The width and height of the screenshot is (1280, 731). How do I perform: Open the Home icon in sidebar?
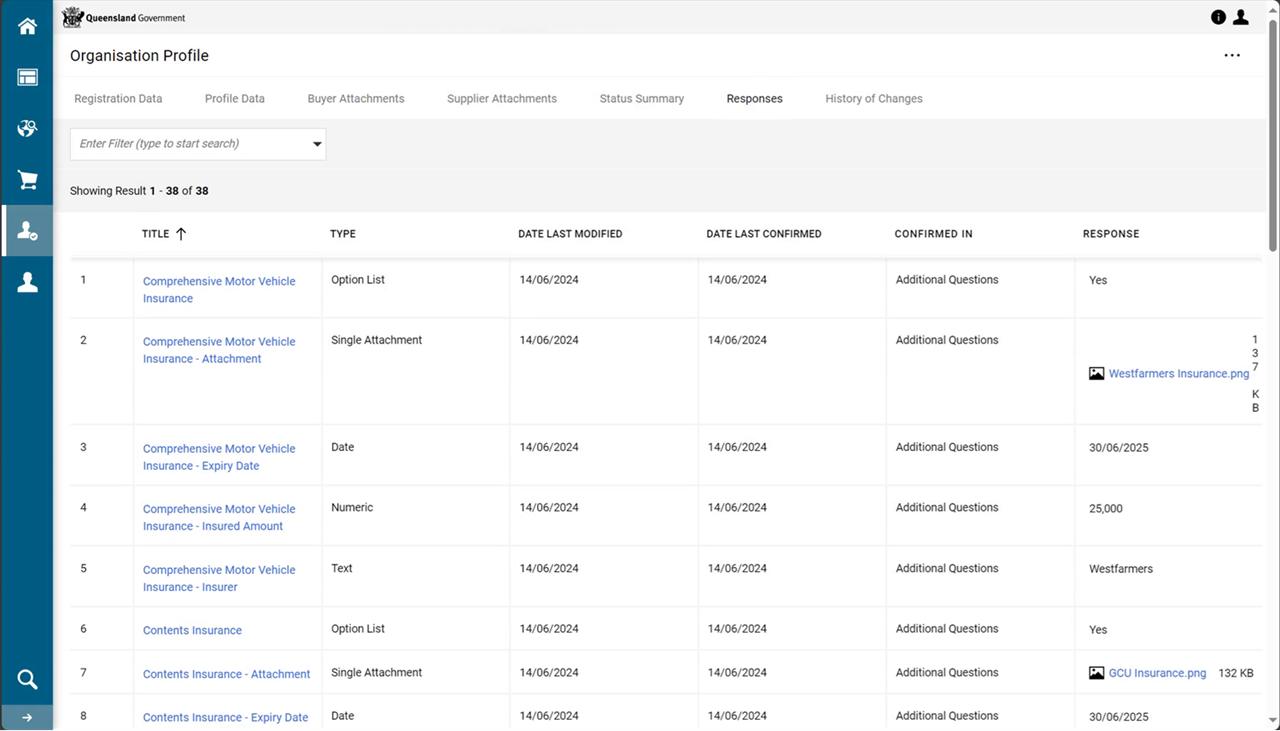(x=27, y=26)
